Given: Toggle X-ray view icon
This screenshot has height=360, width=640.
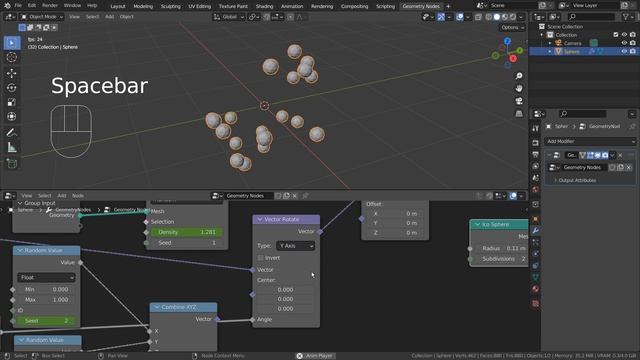Looking at the screenshot, I should coord(478,17).
